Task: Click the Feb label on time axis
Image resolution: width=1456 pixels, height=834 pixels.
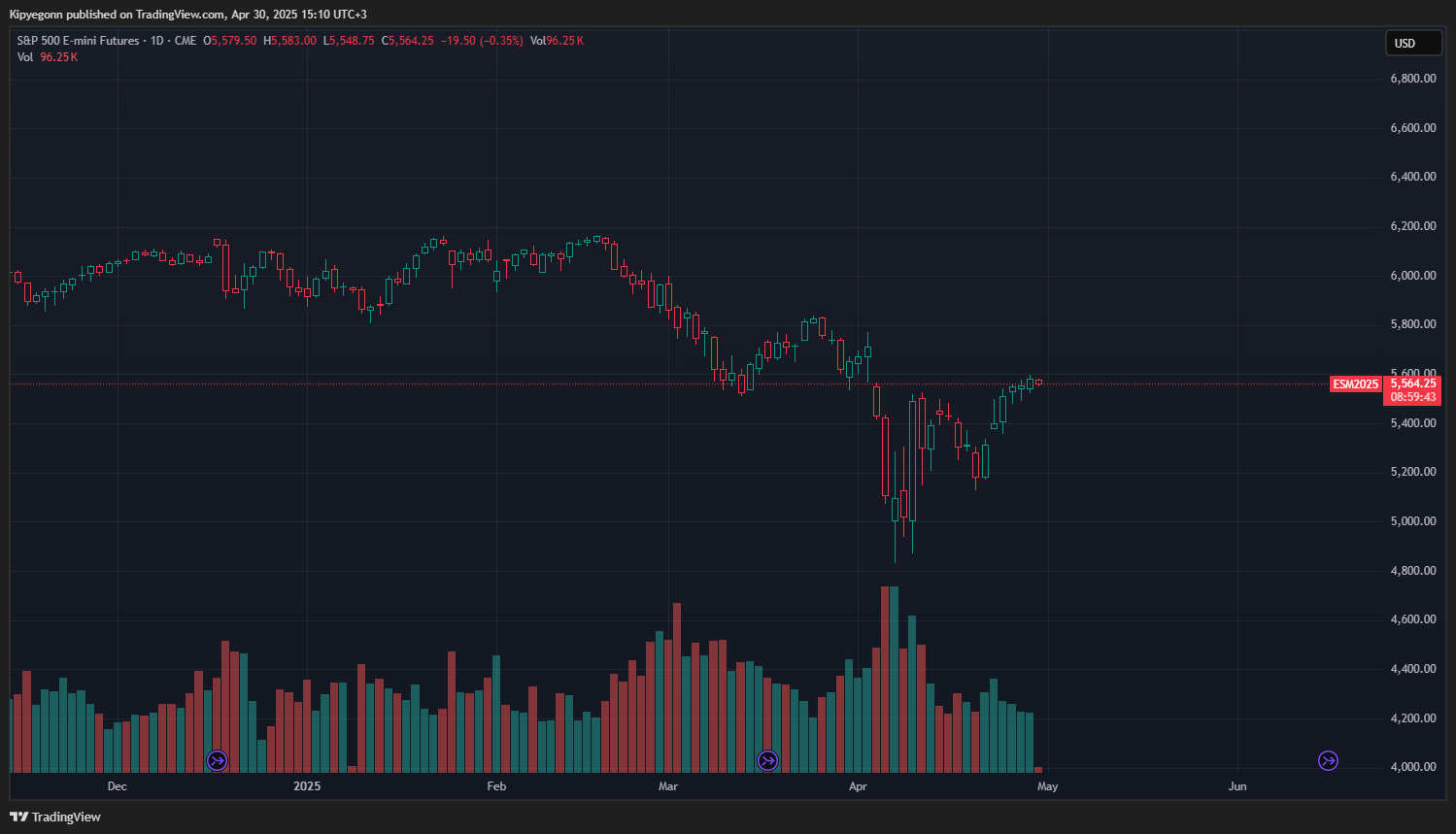Action: 496,786
